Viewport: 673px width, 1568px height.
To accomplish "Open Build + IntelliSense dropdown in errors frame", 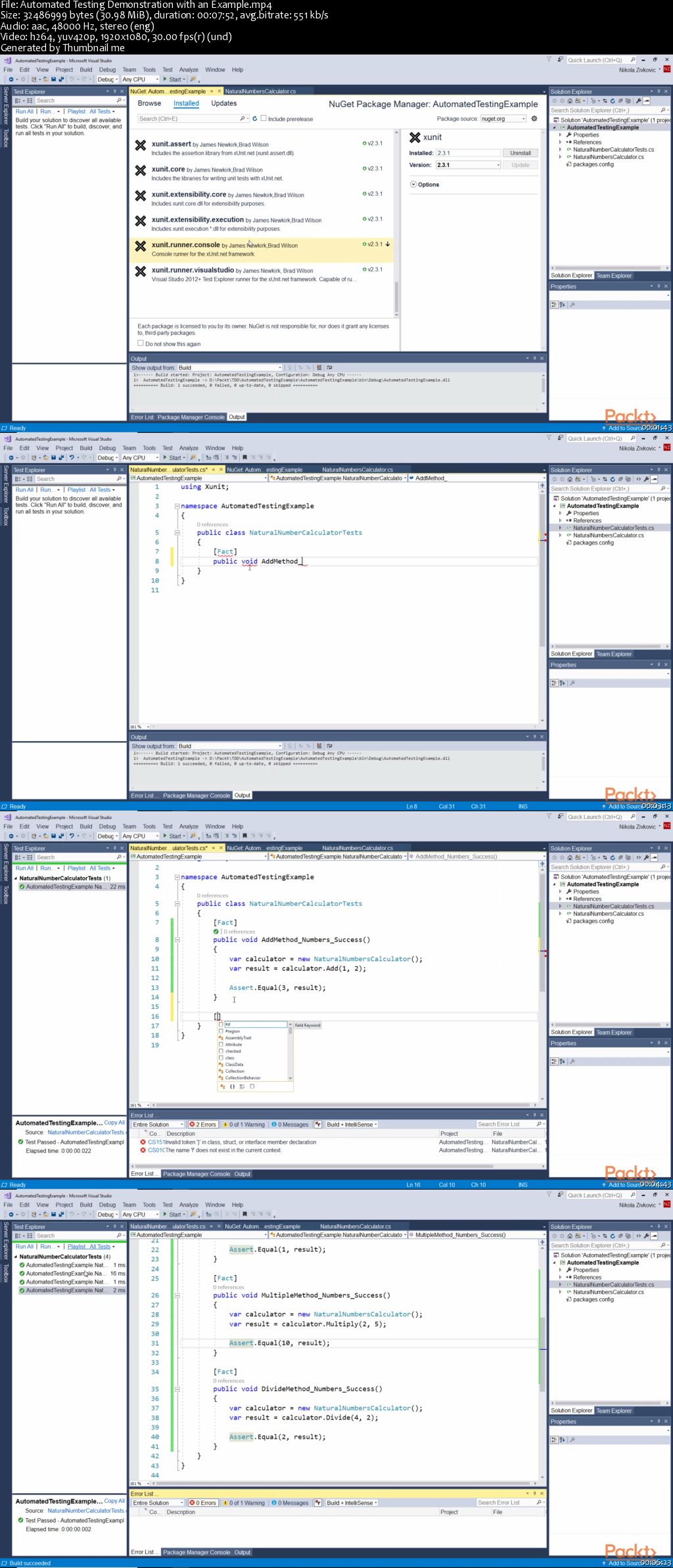I will click(x=352, y=1125).
